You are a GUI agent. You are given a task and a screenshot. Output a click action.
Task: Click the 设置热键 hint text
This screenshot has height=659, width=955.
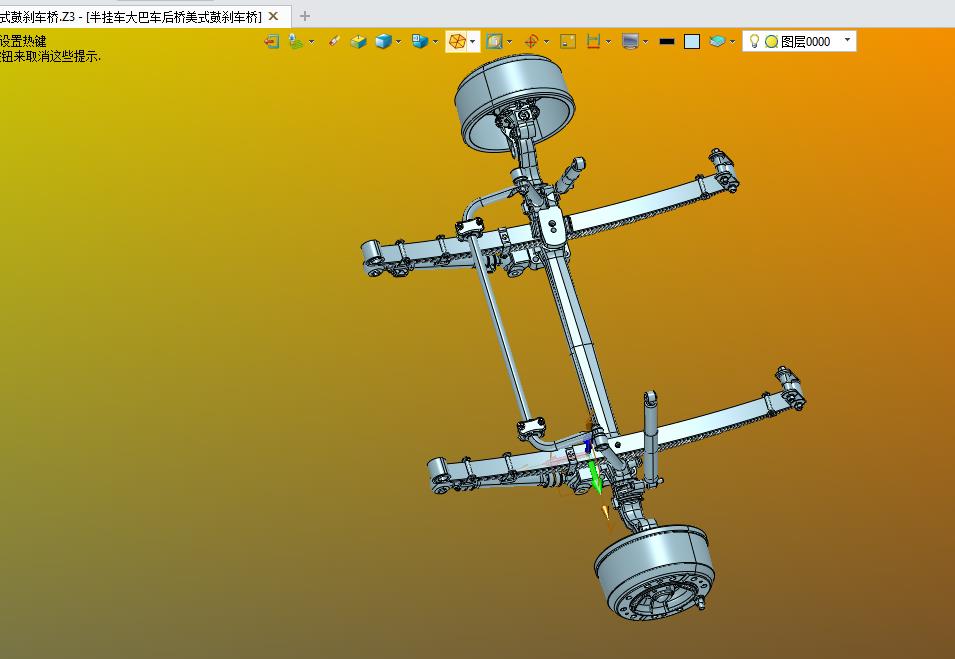[x=23, y=41]
